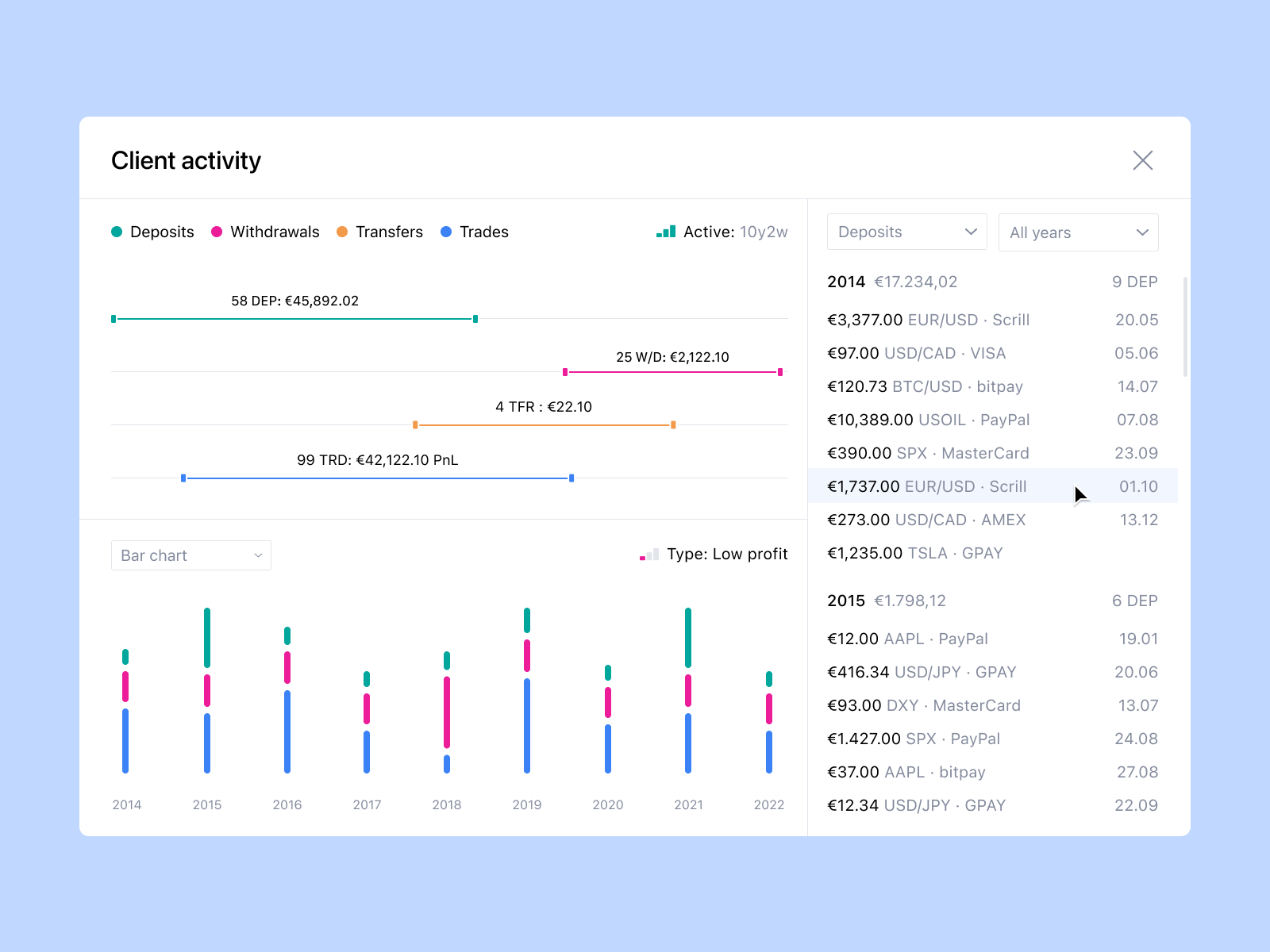1270x952 pixels.
Task: Open the Bar chart selector
Action: point(190,555)
